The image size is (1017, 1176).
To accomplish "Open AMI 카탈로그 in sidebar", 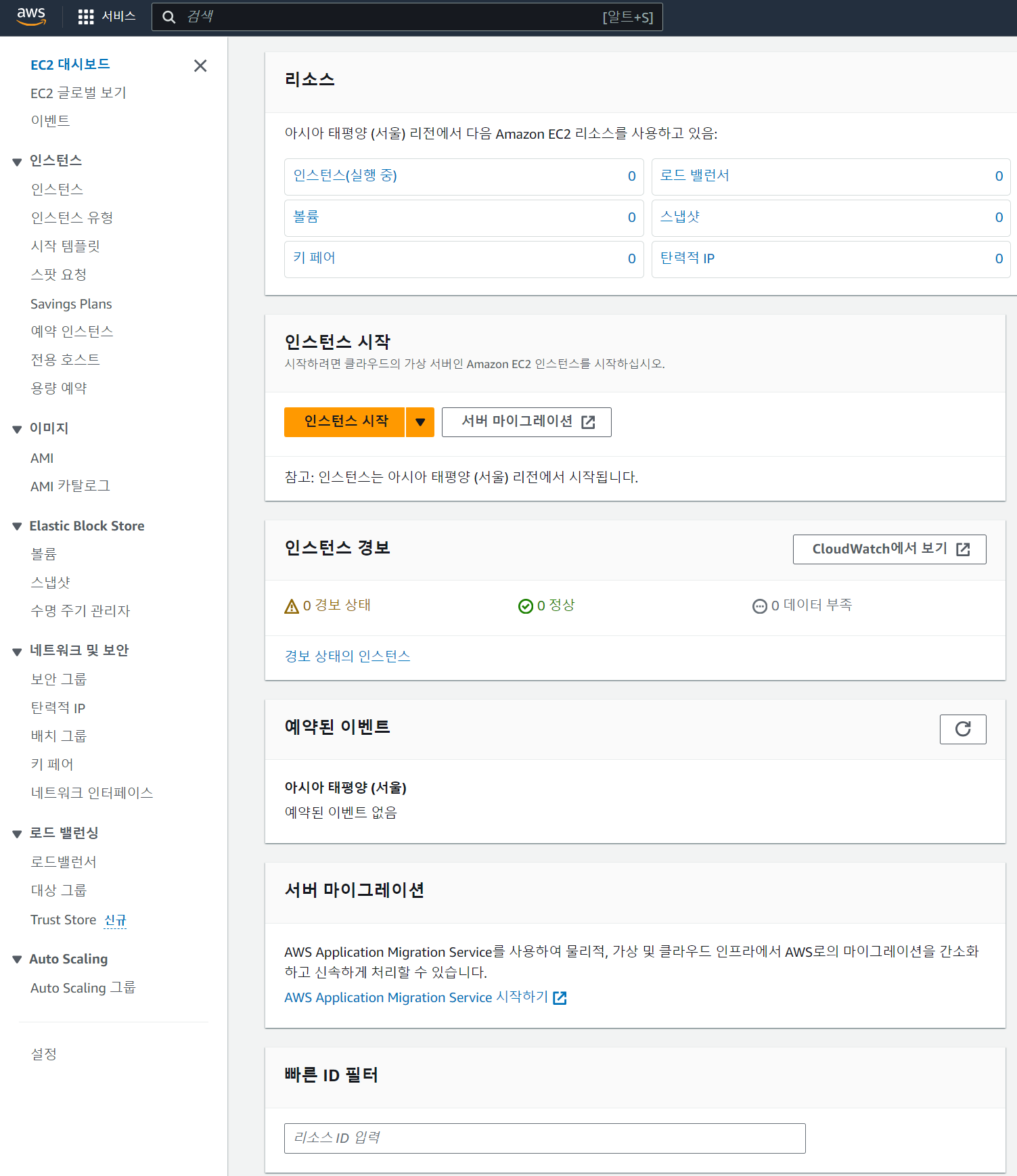I will point(70,486).
